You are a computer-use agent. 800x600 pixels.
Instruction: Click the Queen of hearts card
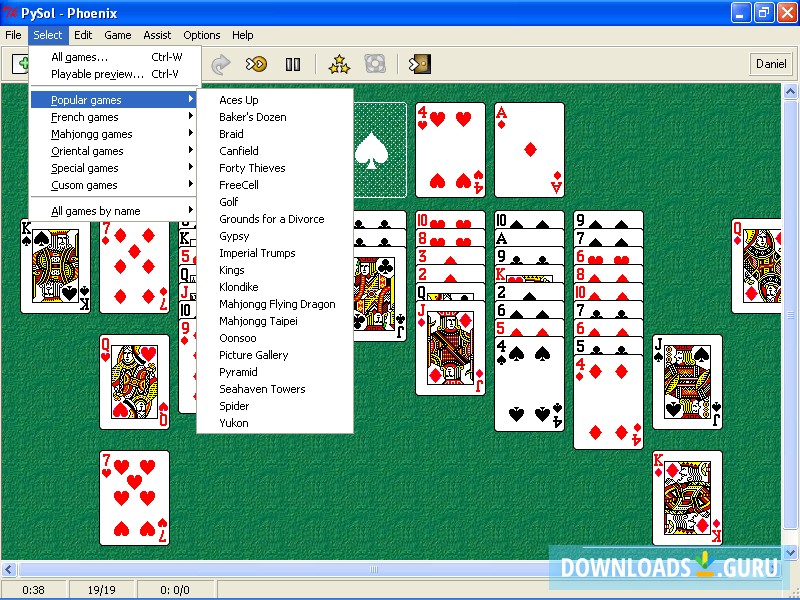point(134,382)
